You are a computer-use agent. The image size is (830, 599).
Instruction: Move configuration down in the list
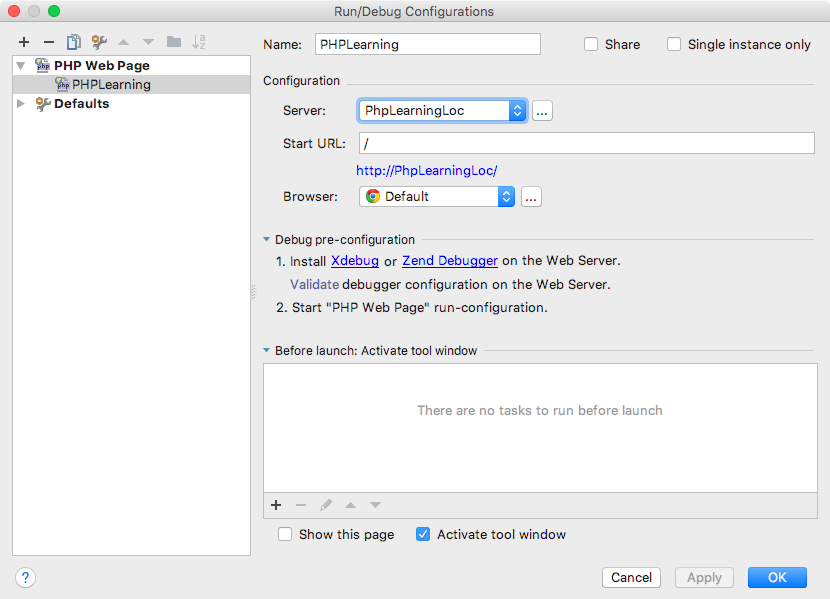[148, 42]
